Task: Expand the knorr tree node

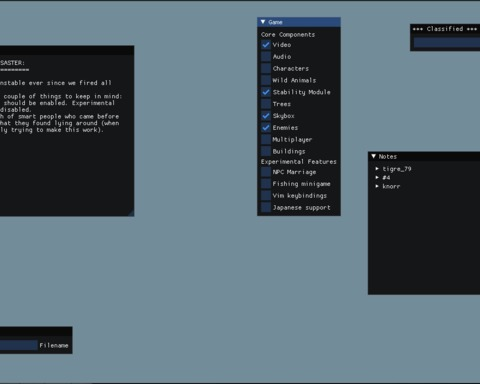Action: tap(377, 186)
